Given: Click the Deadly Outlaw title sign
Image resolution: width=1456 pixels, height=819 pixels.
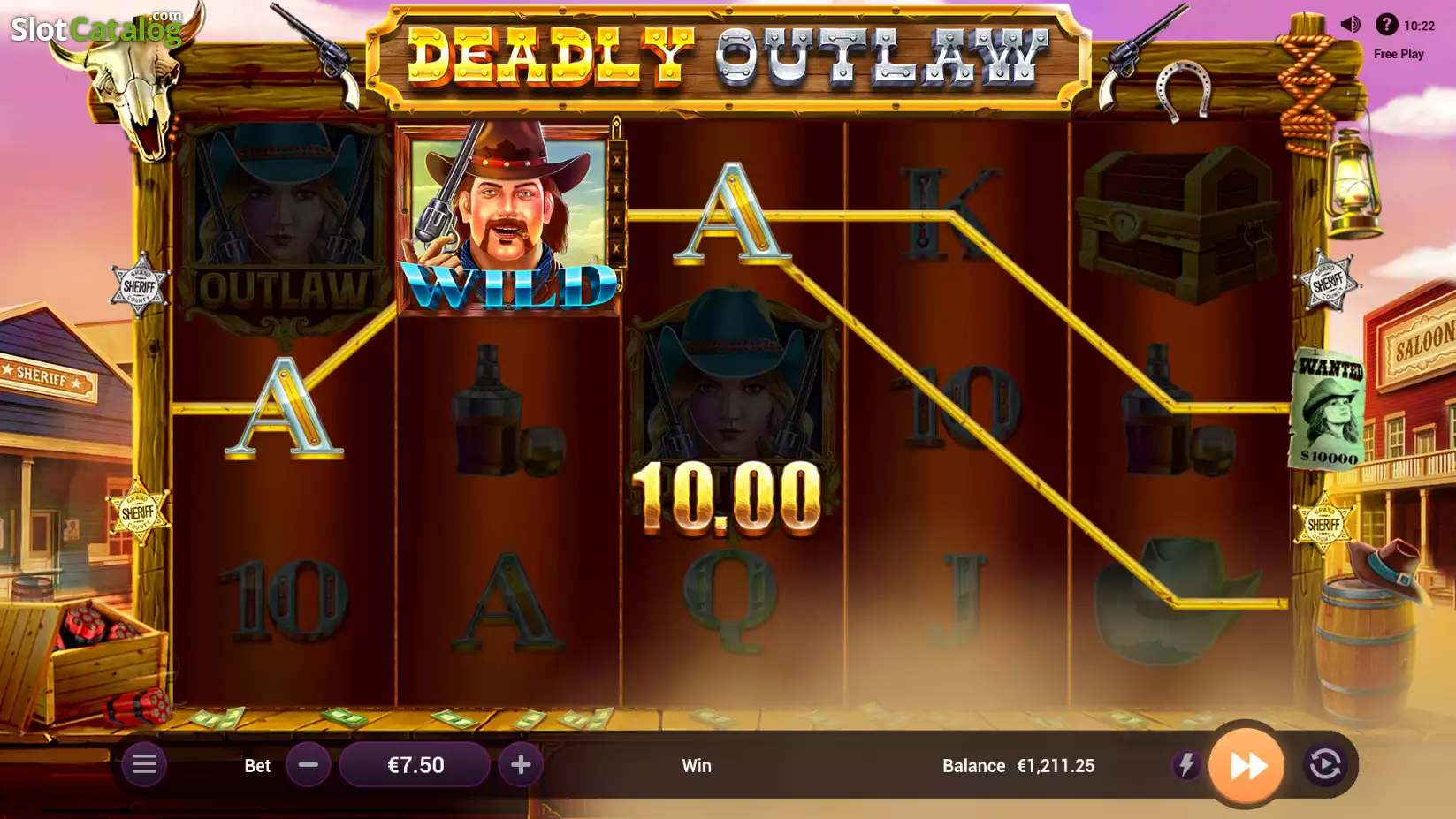Looking at the screenshot, I should point(728,59).
